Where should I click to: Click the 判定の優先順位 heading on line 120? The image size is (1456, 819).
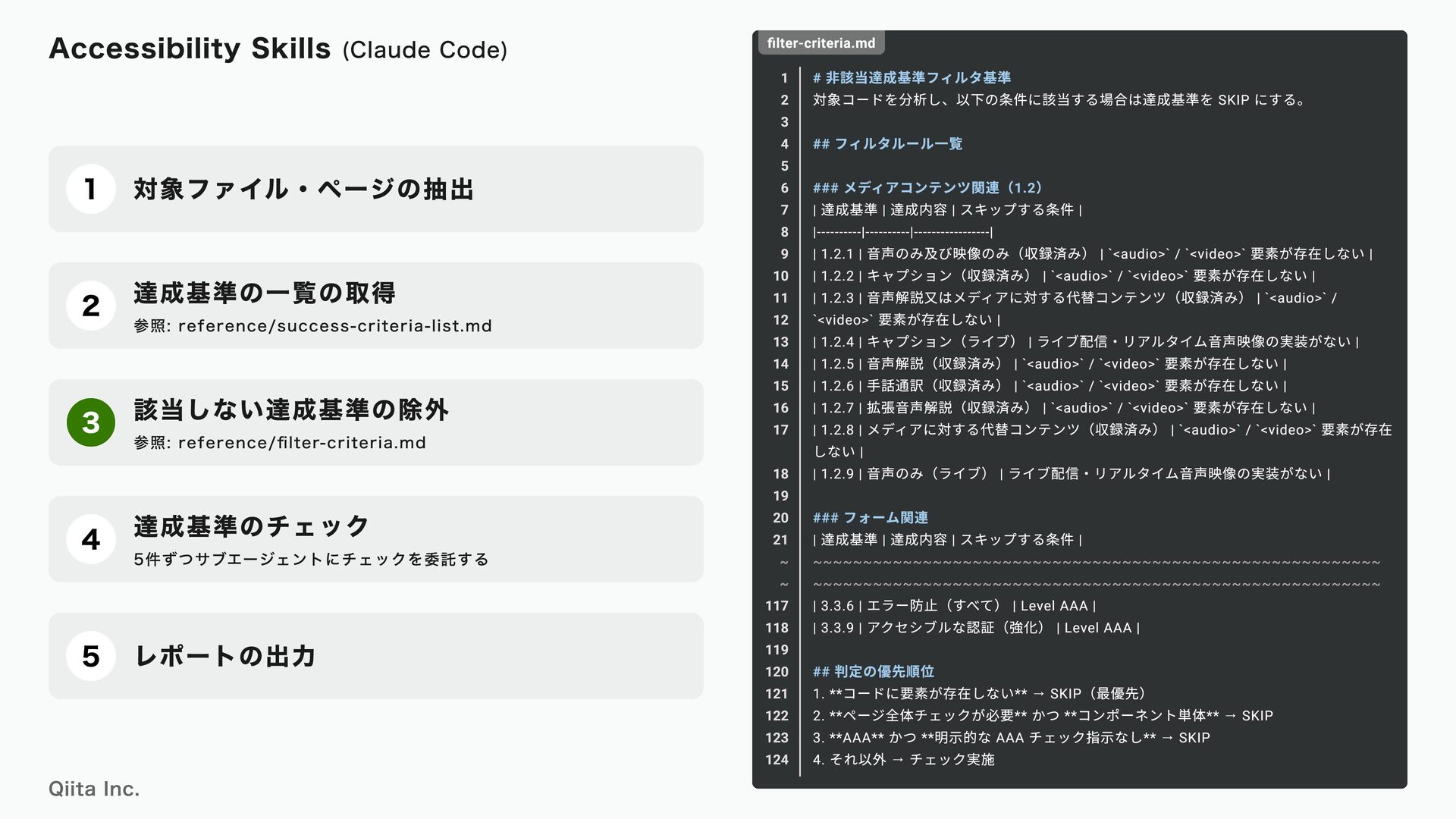tap(873, 672)
